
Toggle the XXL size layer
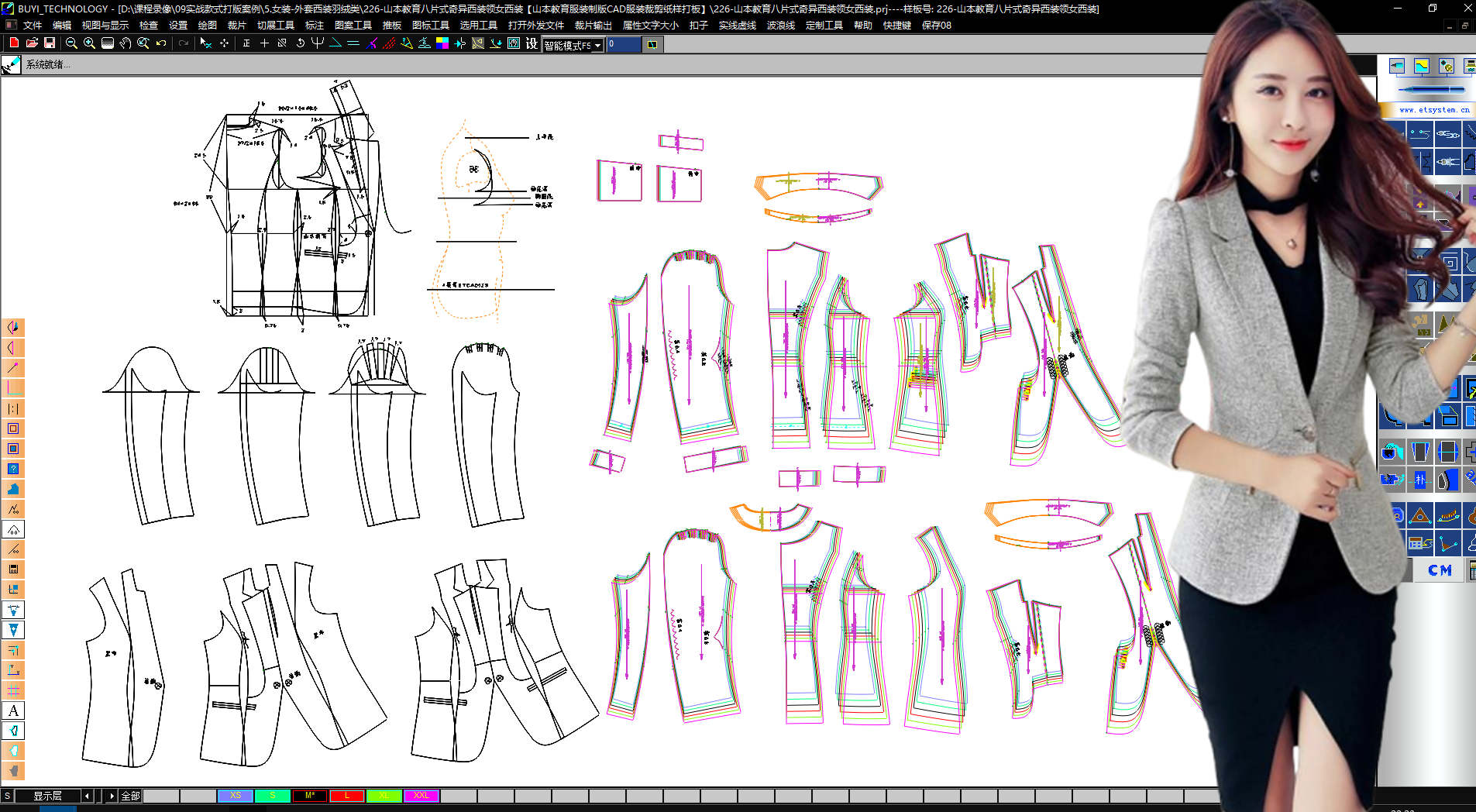pyautogui.click(x=421, y=796)
